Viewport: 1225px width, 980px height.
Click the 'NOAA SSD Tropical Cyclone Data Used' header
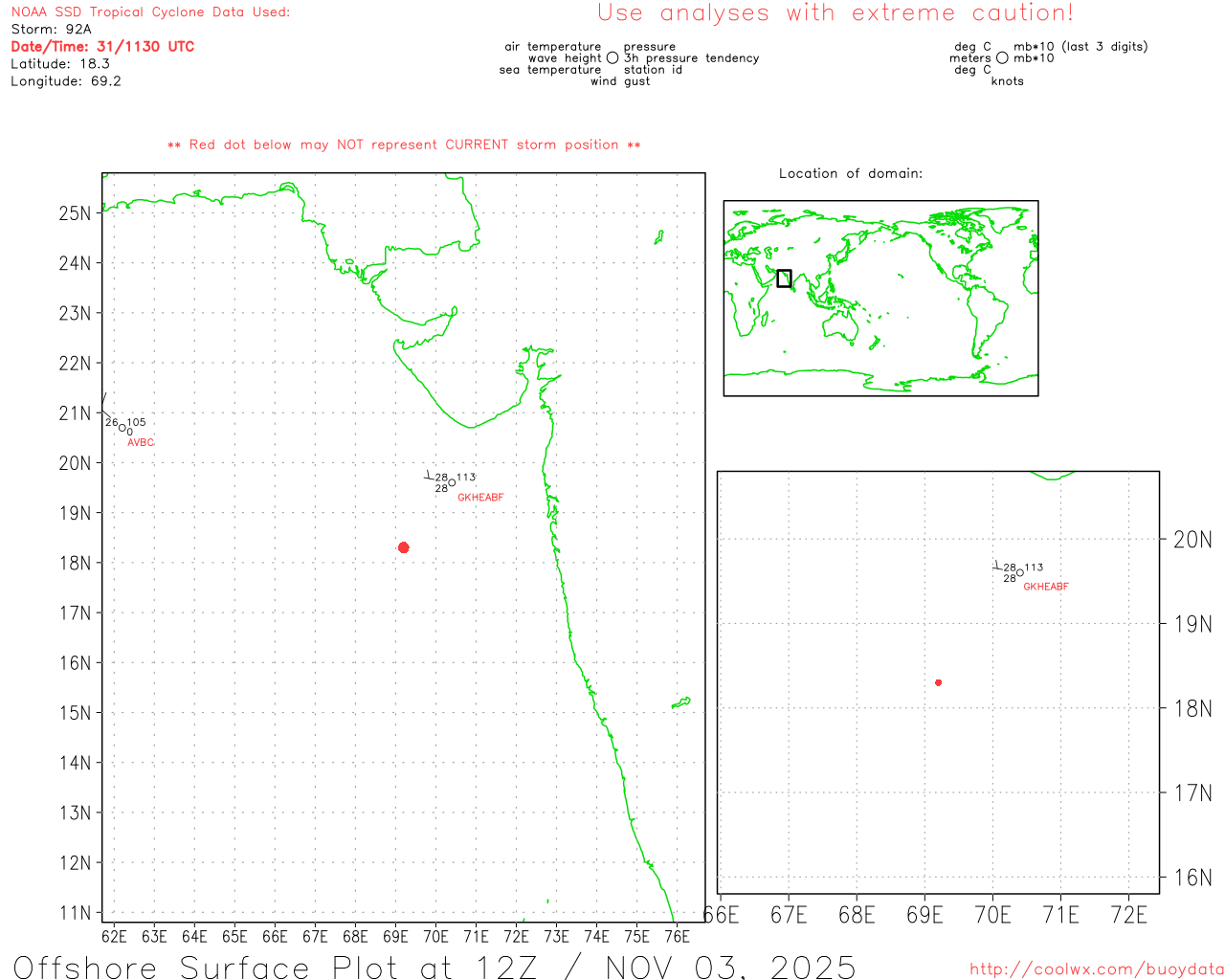pyautogui.click(x=150, y=12)
